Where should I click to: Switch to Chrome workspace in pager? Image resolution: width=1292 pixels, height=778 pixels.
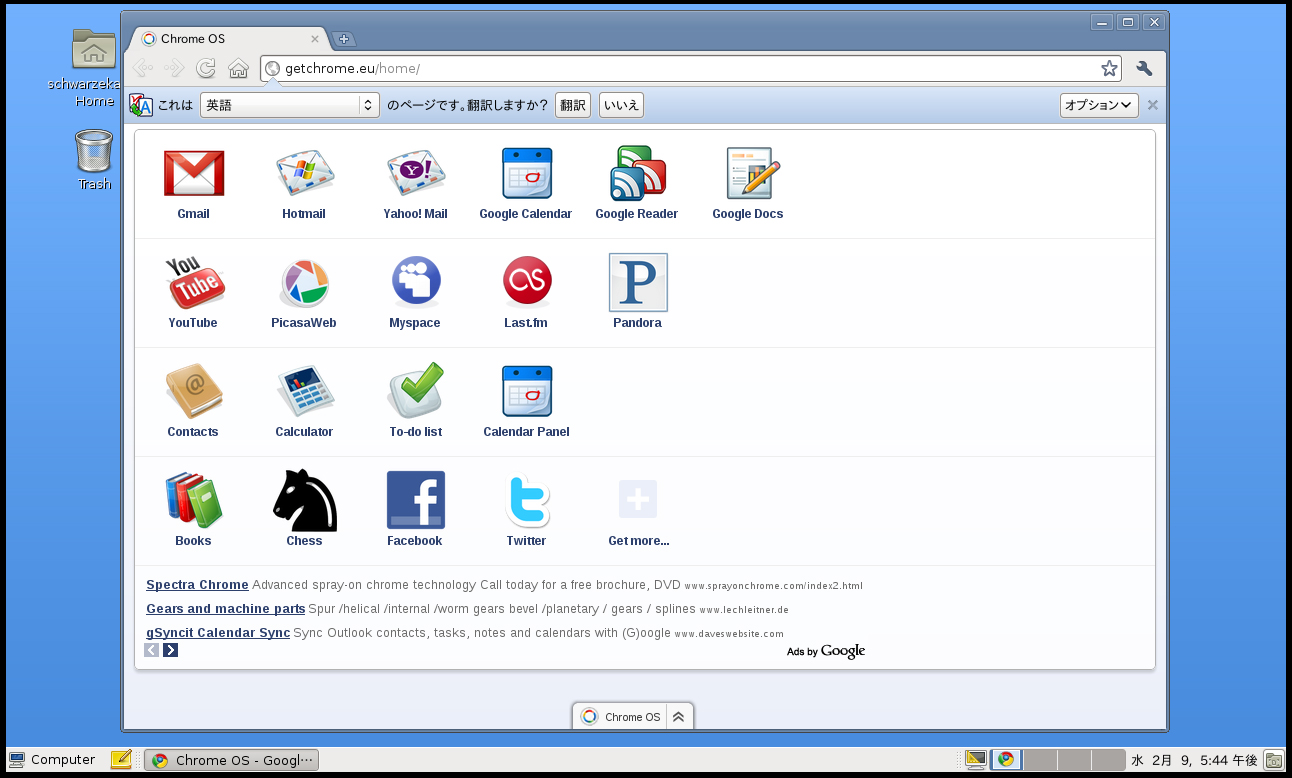(1006, 760)
